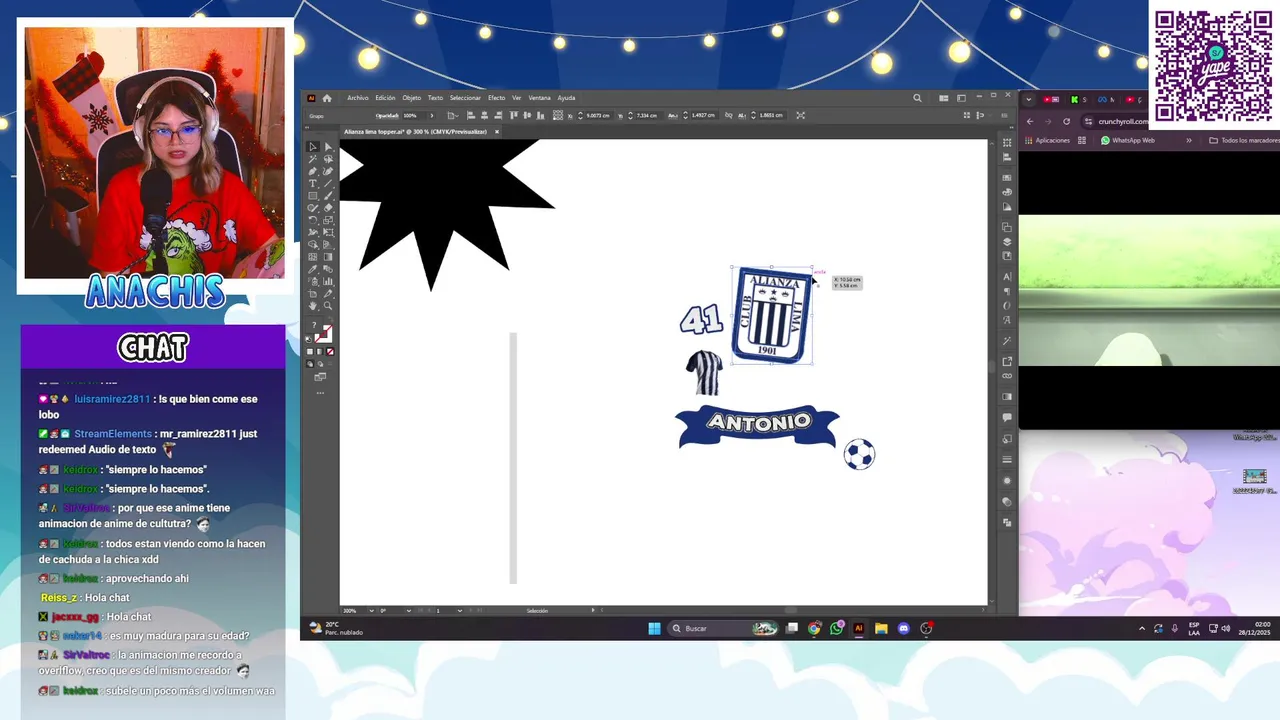This screenshot has height=720, width=1280.
Task: Select the Gradient tool
Action: [328, 257]
